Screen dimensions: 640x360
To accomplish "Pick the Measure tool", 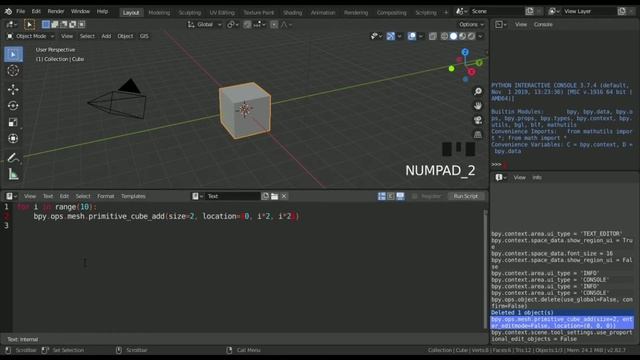I will pyautogui.click(x=13, y=174).
